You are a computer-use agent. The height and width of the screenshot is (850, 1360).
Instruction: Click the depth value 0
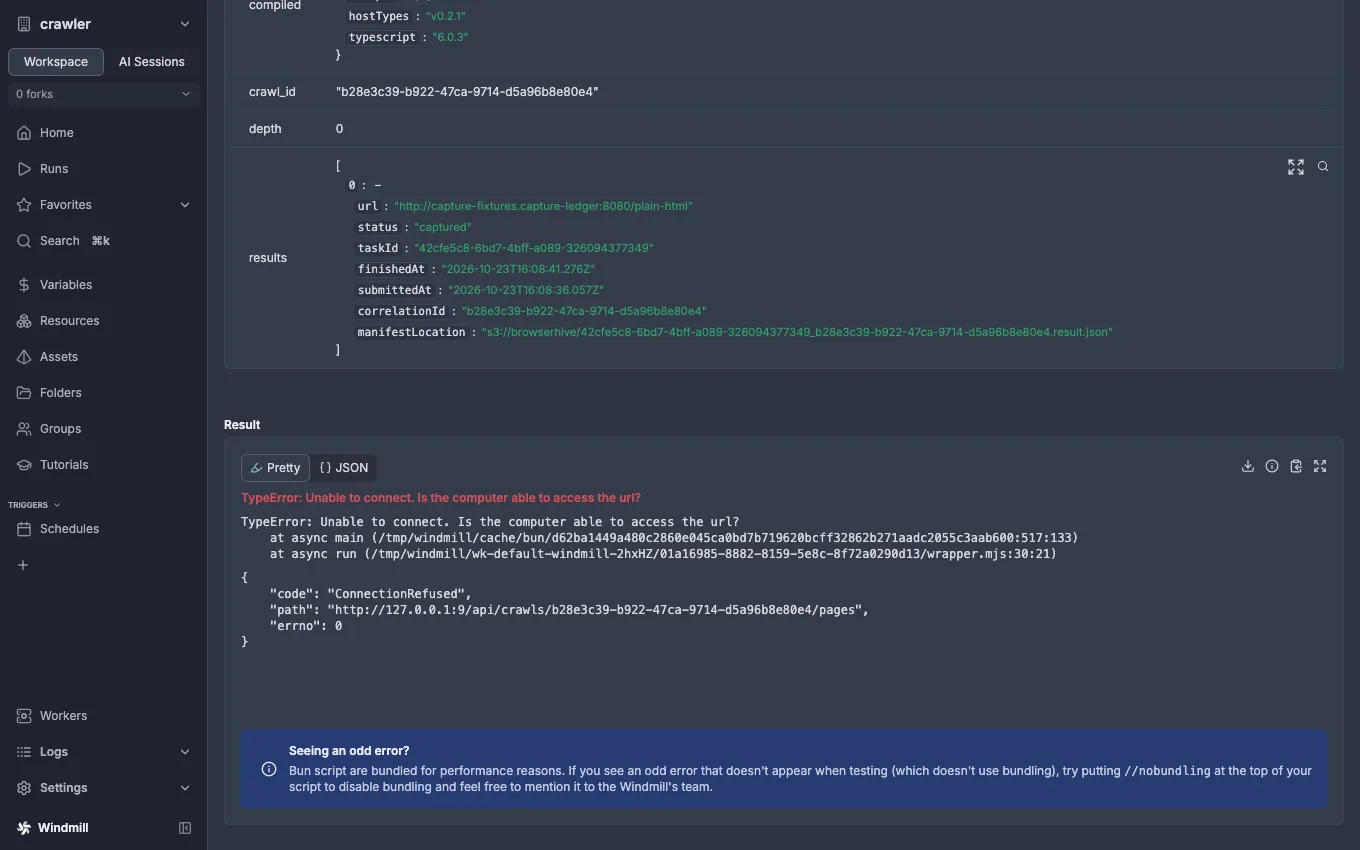340,129
